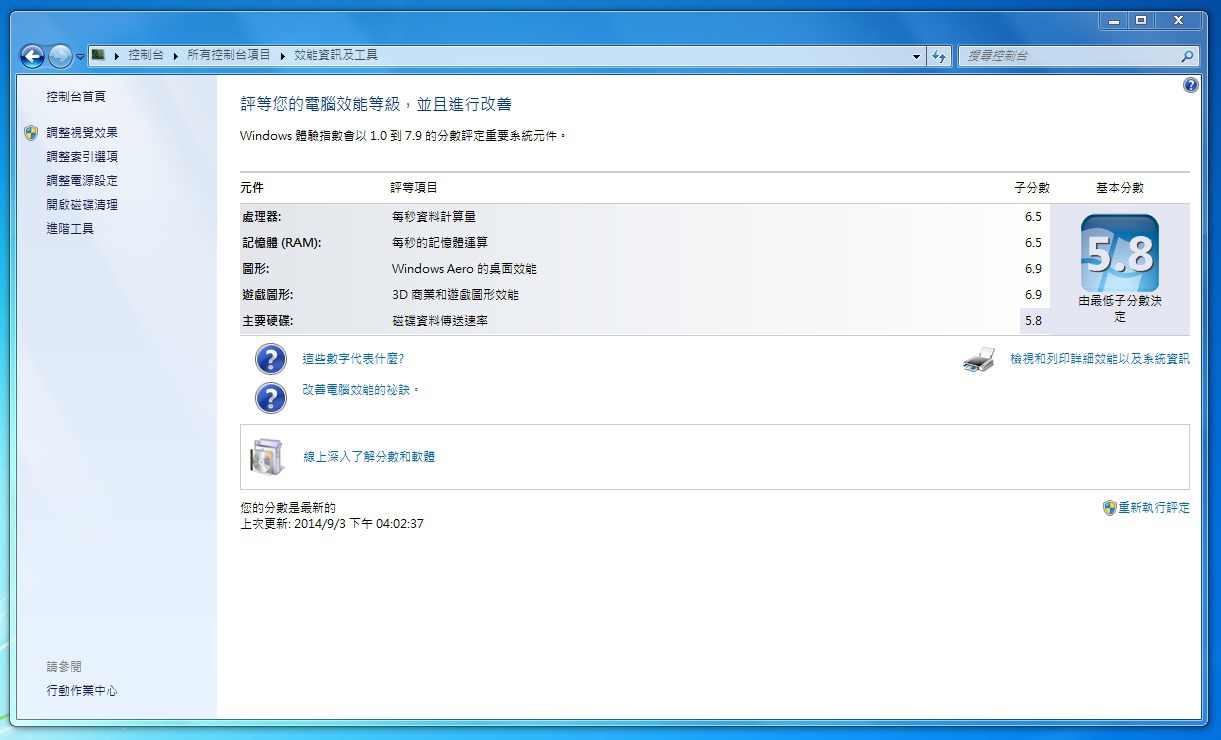This screenshot has width=1221, height=740.
Task: Click 重新執行評定 to rerun assessment
Action: [1154, 508]
